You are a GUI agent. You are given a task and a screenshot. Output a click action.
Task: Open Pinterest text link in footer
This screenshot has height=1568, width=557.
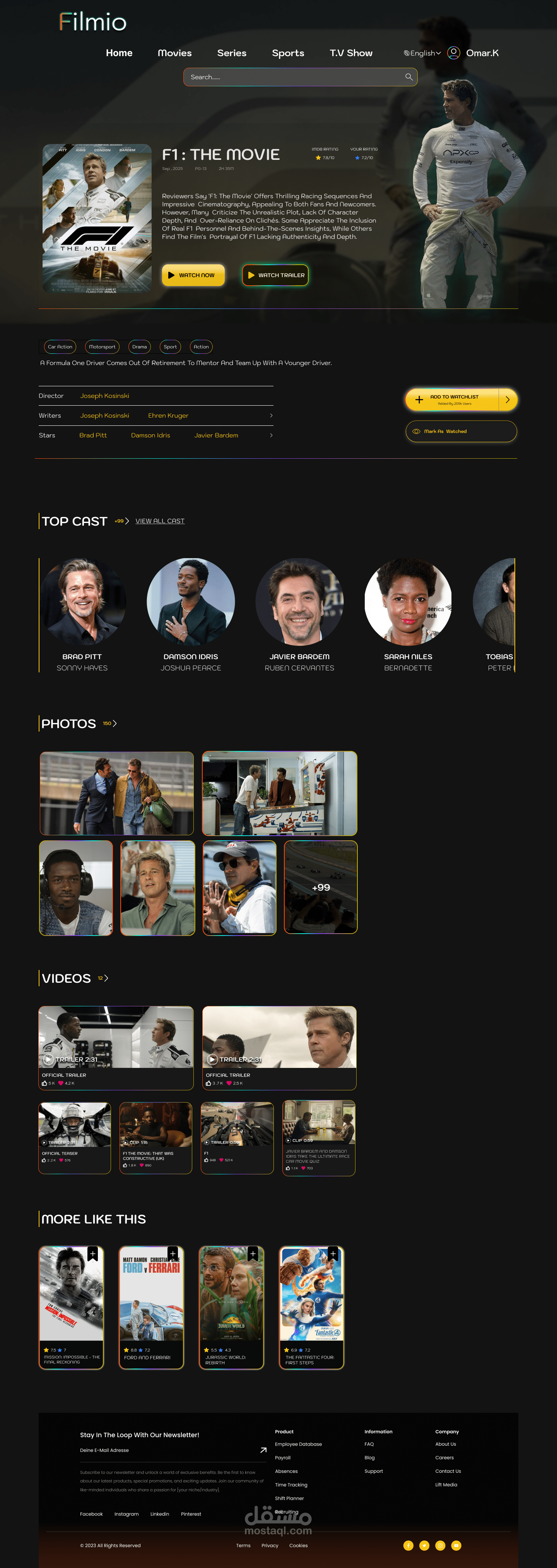click(x=191, y=1514)
